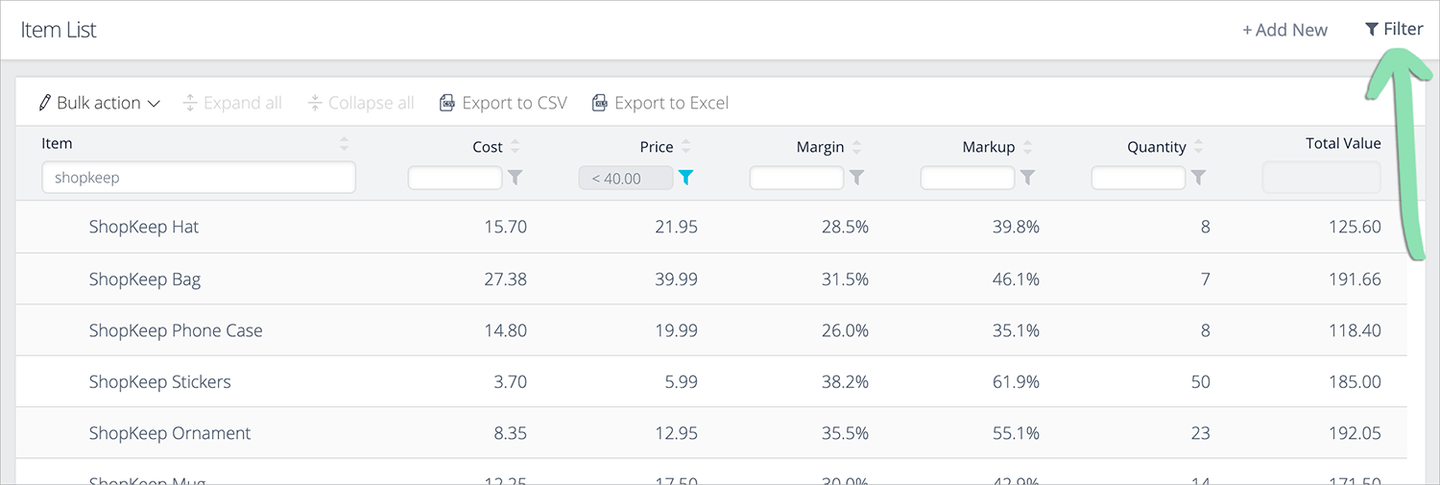Select the ShopKeep Hat row name

144,227
